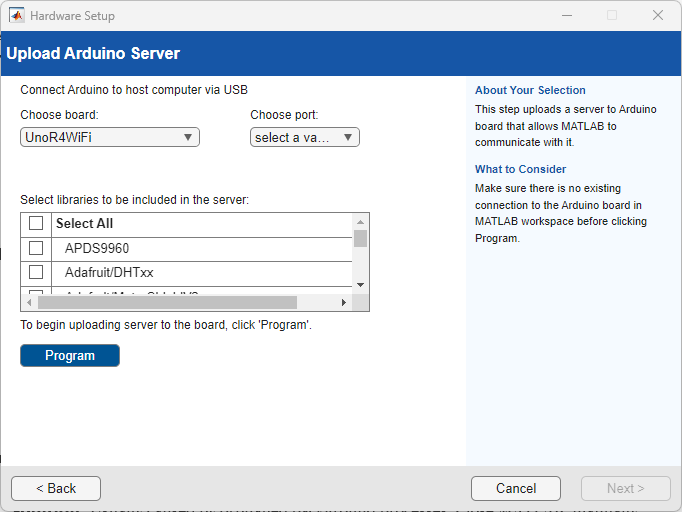
Task: Tick the Select All checkbox
Action: click(x=36, y=223)
